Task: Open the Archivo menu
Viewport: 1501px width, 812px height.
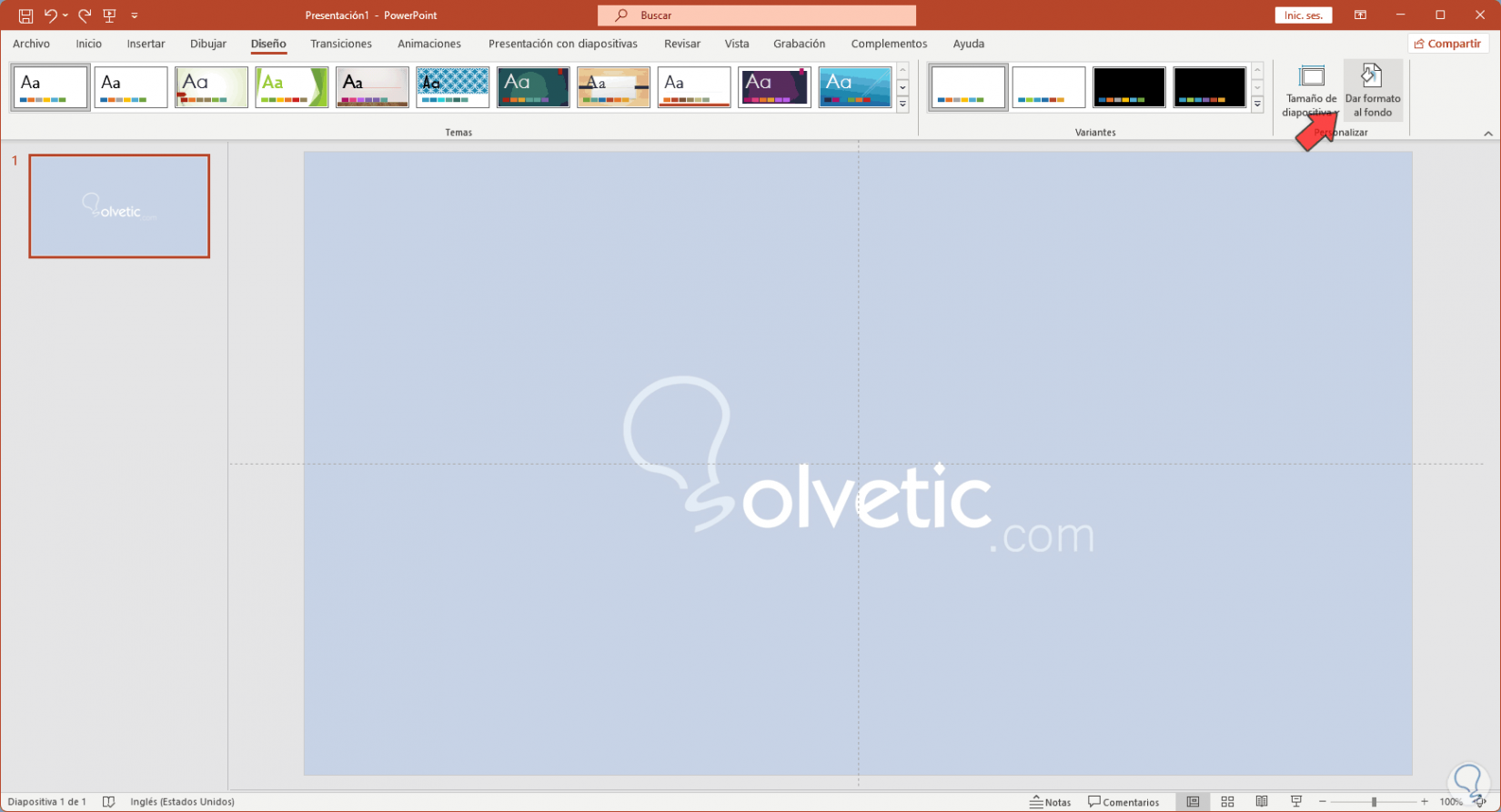Action: click(x=31, y=44)
